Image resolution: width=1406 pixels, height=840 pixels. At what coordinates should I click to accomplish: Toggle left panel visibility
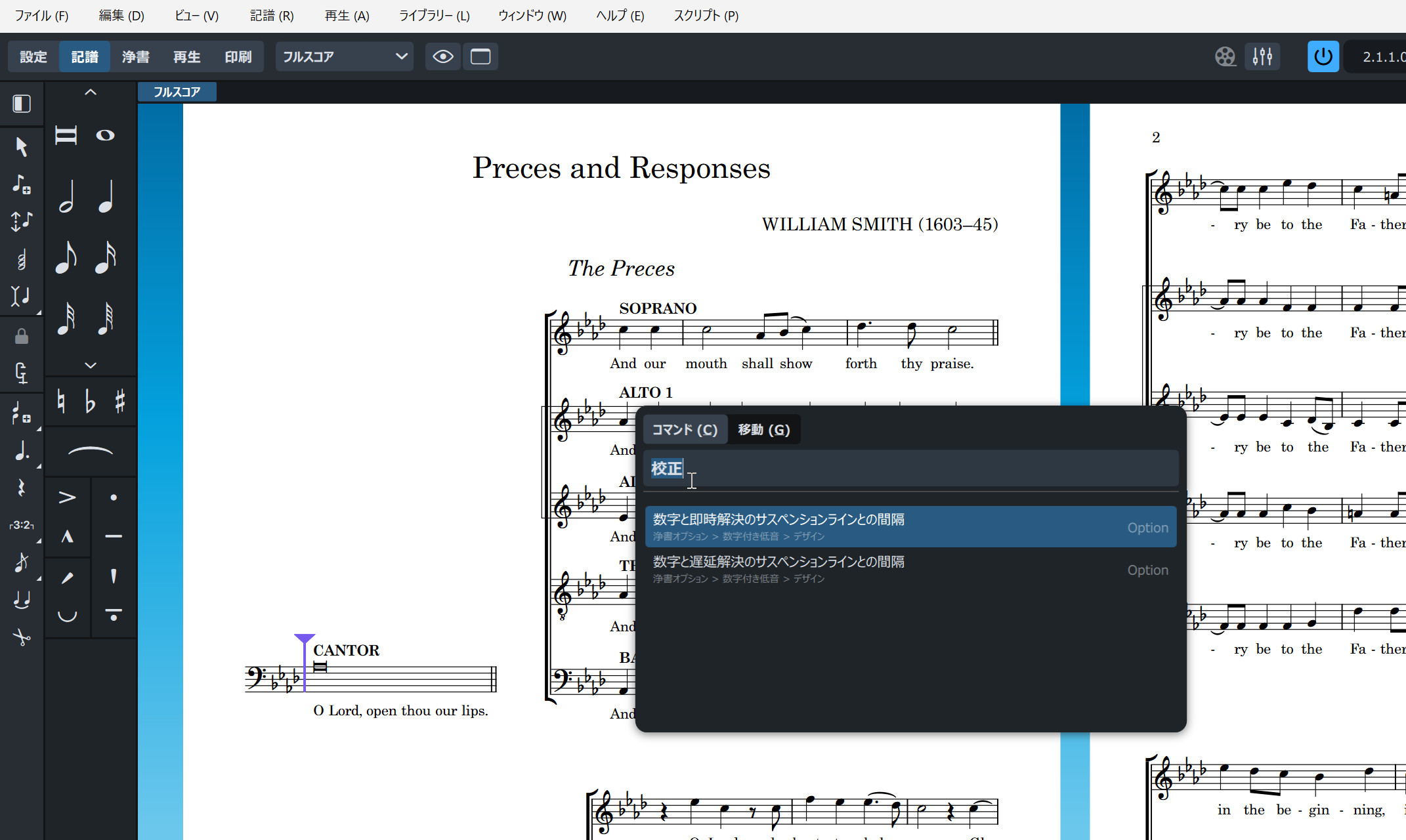click(x=22, y=104)
